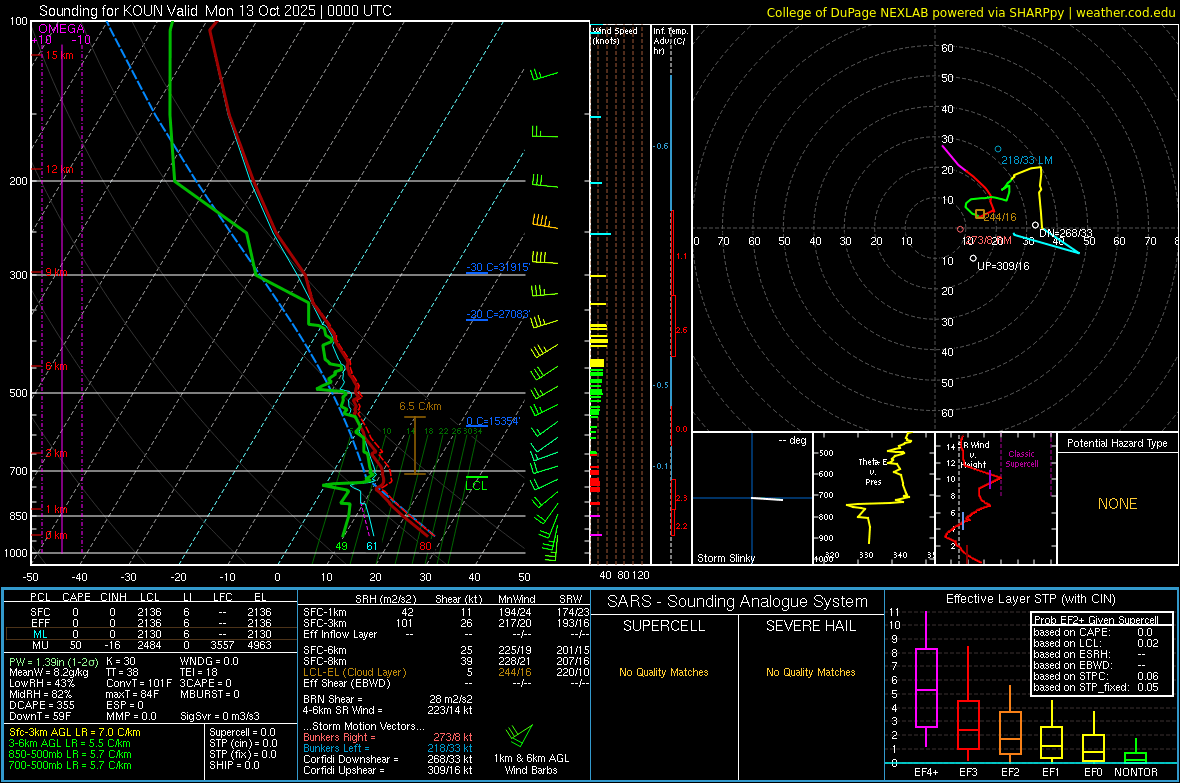The width and height of the screenshot is (1180, 783).
Task: Click the 3-6km AGL LR = 5.5 C/km line
Action: tap(70, 743)
